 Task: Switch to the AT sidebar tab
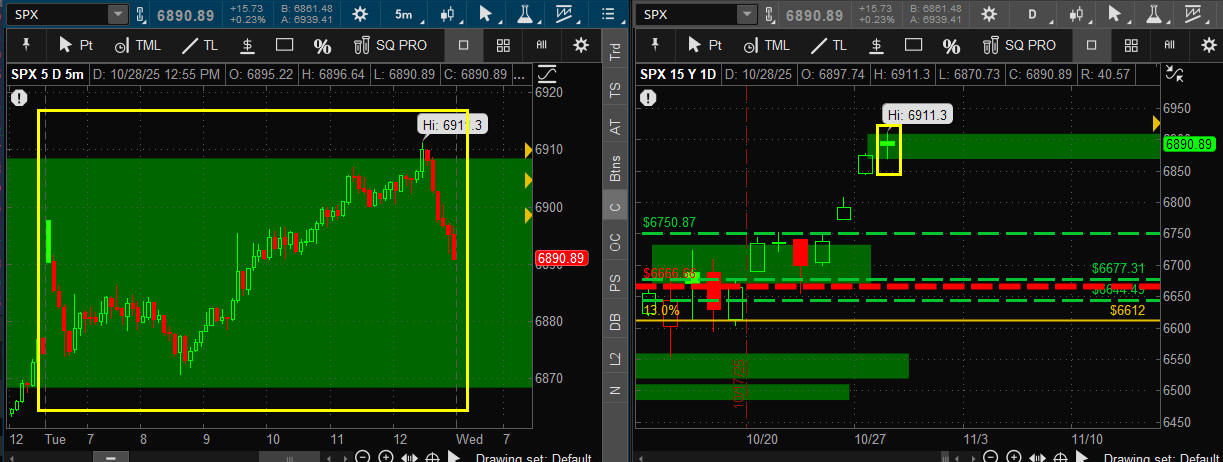[616, 127]
